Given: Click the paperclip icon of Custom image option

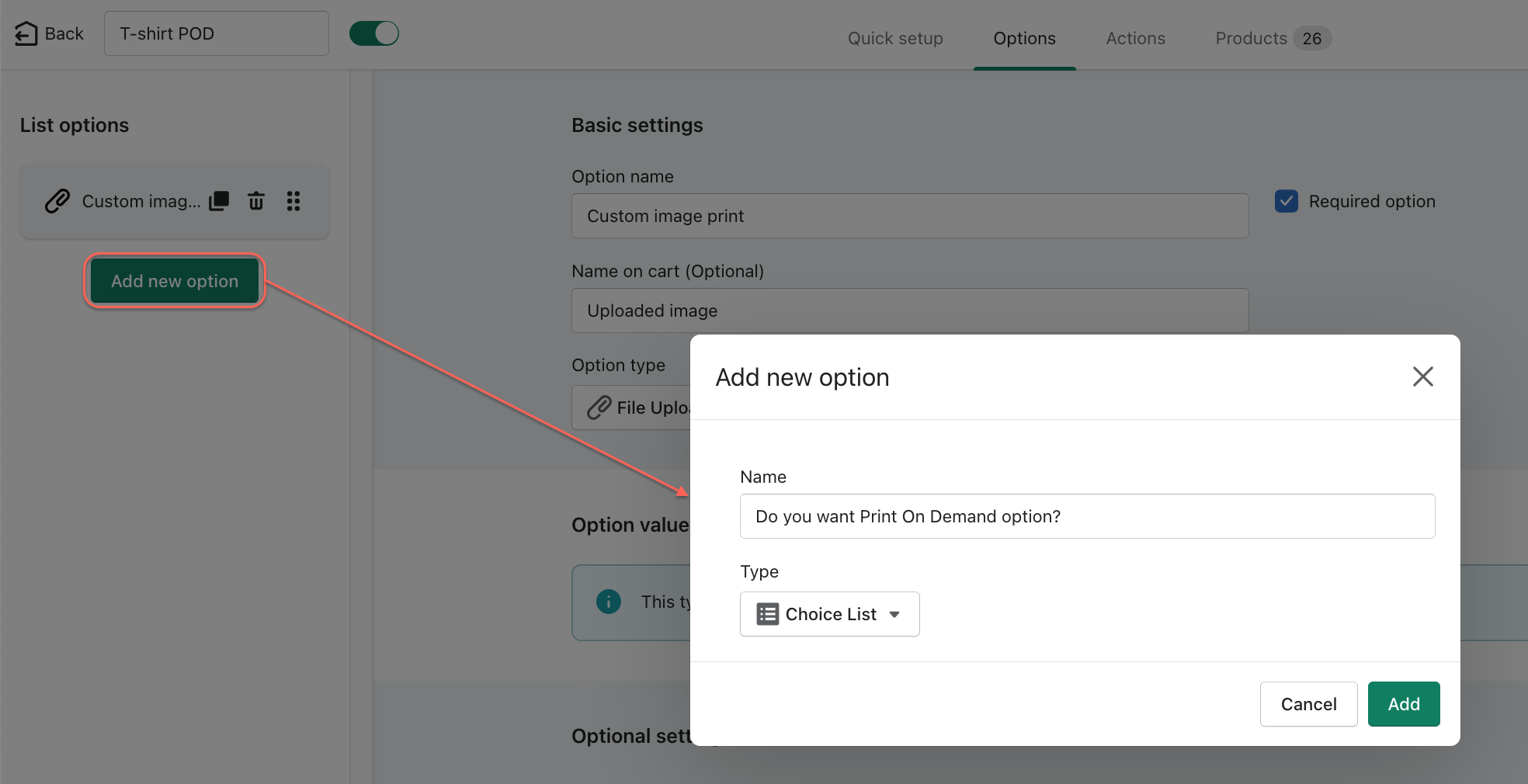Looking at the screenshot, I should 57,201.
